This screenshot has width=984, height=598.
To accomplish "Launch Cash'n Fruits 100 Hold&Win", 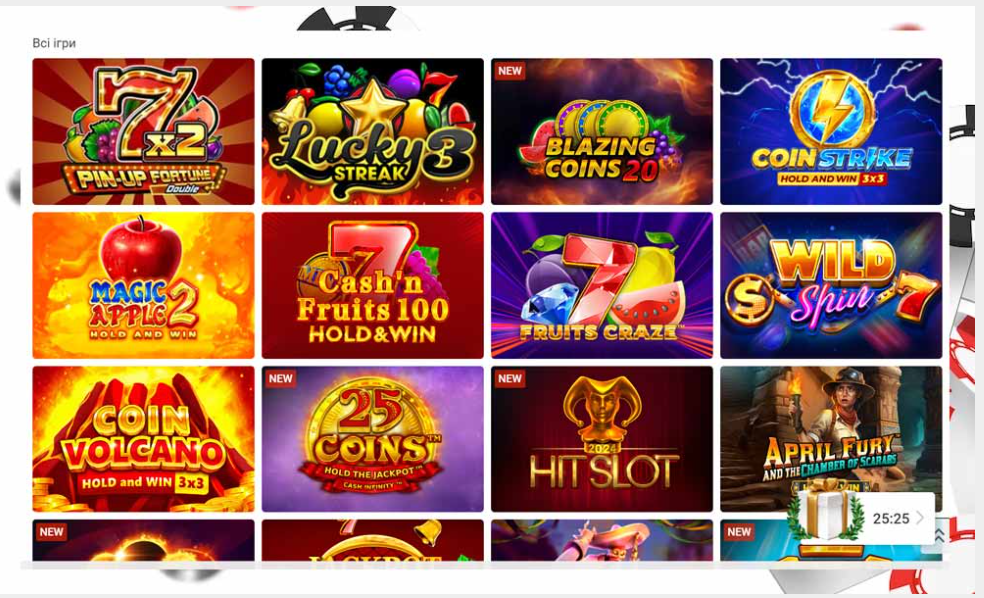I will (372, 286).
